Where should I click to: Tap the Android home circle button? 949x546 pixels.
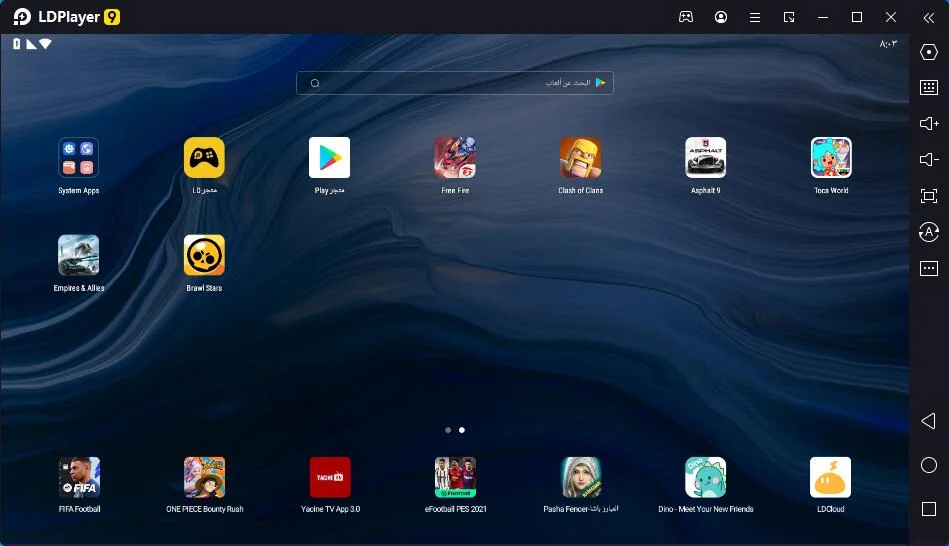pos(928,465)
